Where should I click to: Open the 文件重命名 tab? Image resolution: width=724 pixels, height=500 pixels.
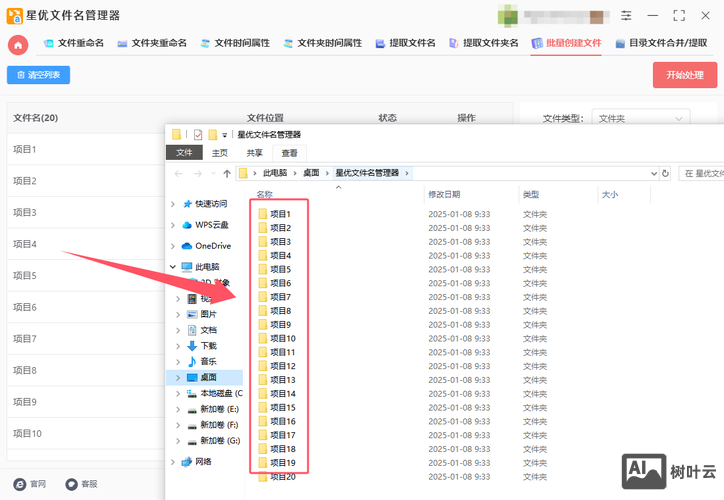tap(74, 43)
